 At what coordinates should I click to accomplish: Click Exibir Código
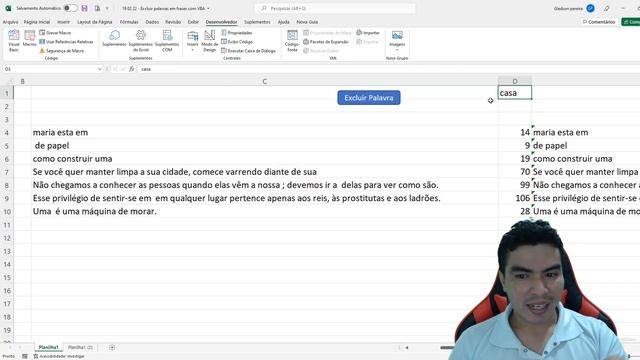(x=237, y=42)
